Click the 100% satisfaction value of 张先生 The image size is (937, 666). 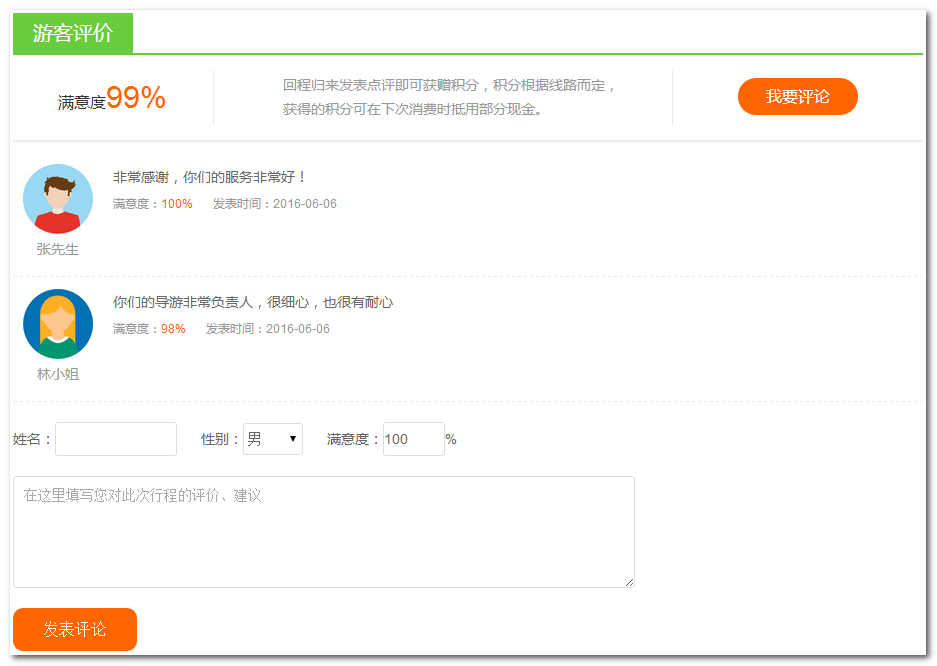(x=177, y=204)
